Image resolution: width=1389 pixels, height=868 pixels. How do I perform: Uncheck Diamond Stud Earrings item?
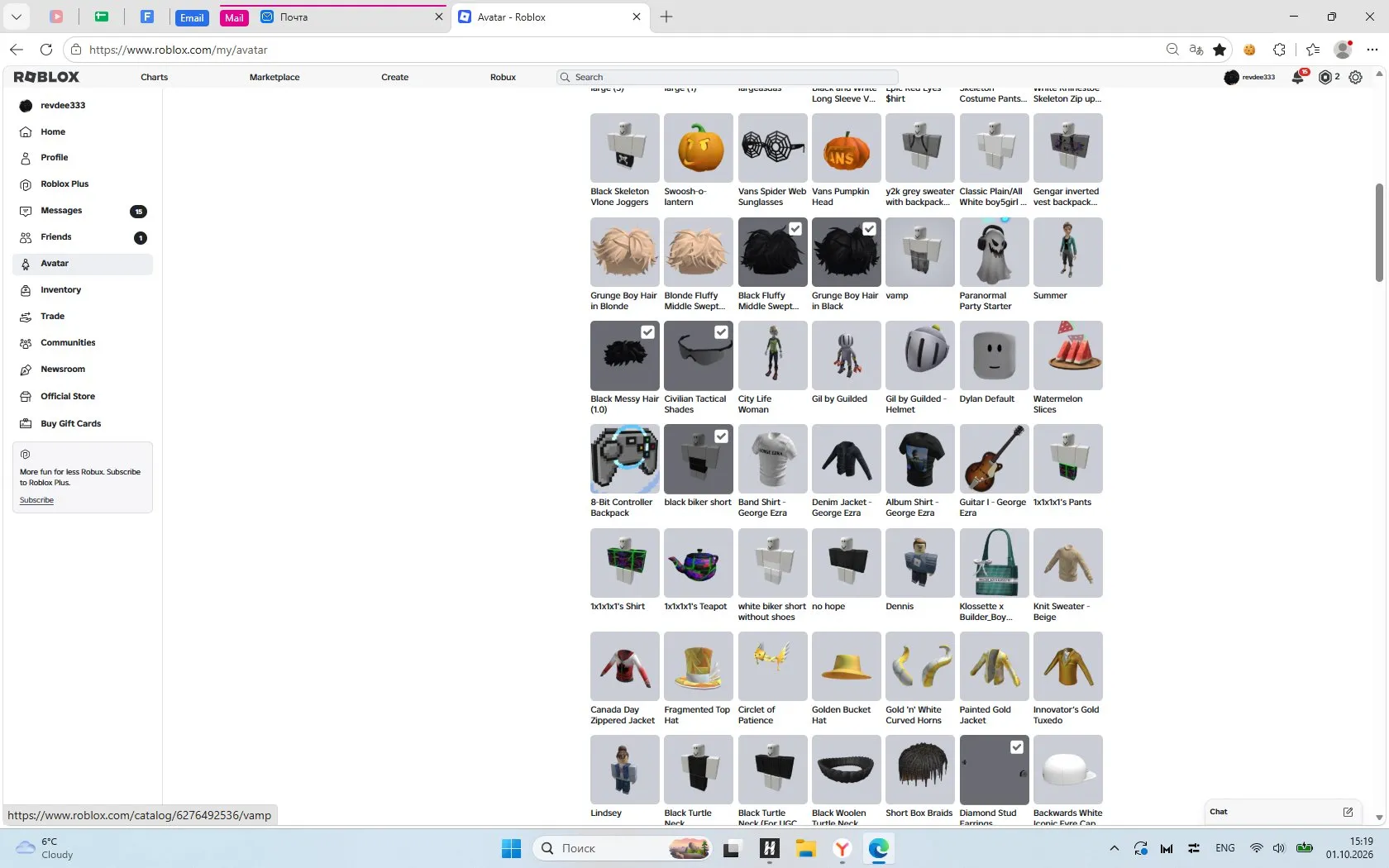coord(1017,747)
